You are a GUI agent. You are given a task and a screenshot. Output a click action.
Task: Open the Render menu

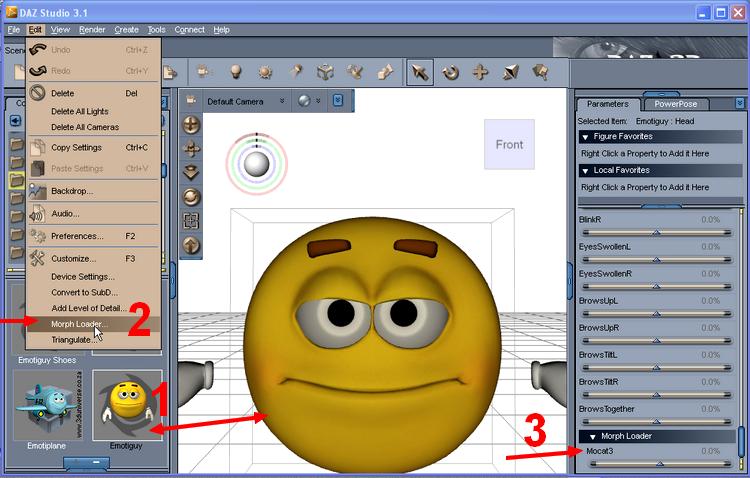click(x=92, y=30)
